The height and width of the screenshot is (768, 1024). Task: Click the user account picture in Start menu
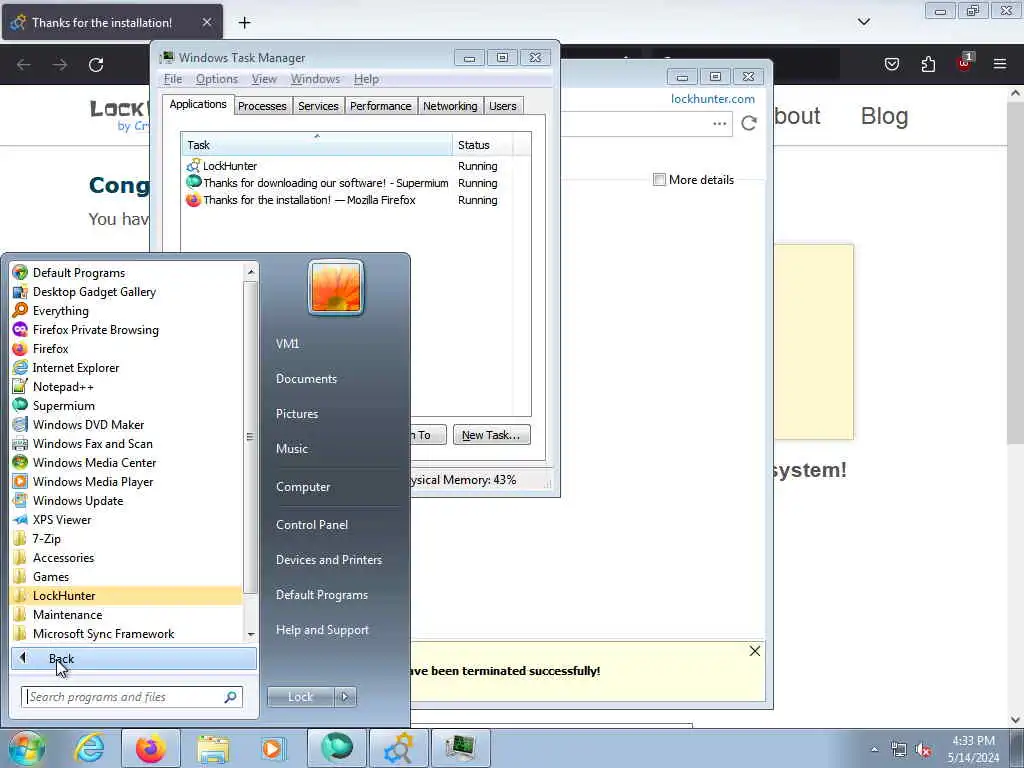click(336, 287)
